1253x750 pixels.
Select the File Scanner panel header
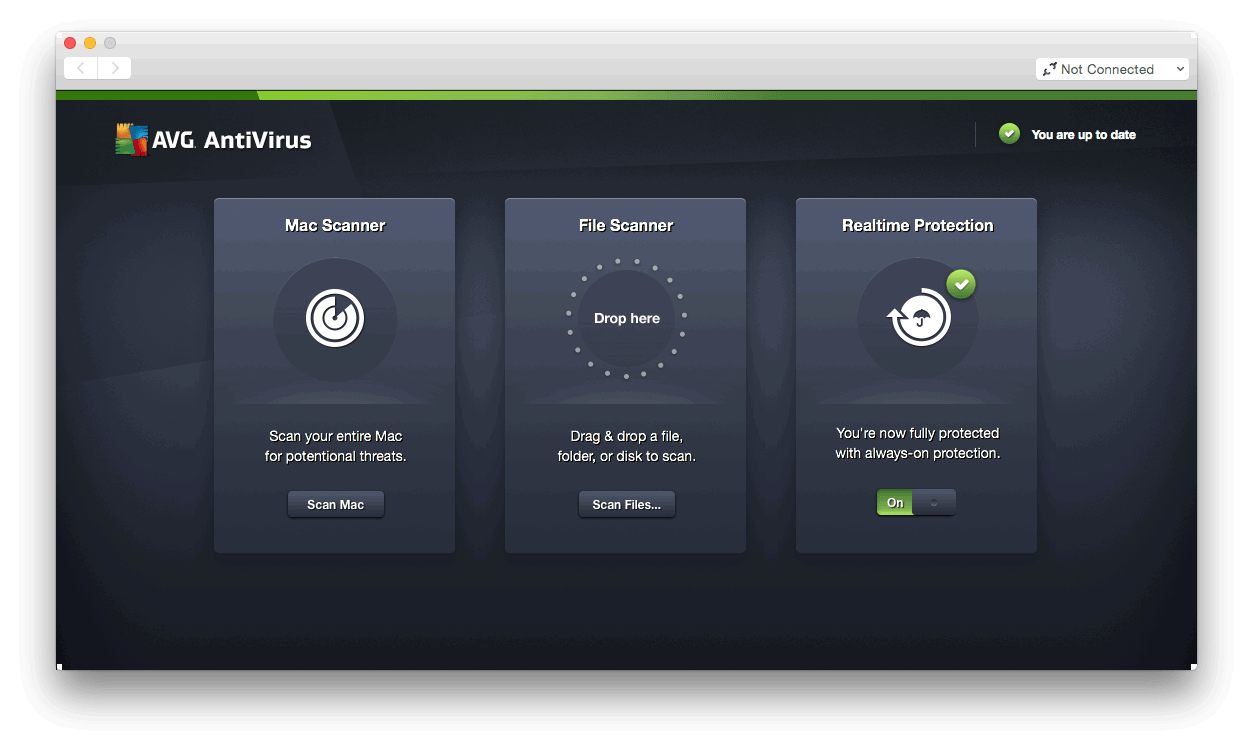click(626, 225)
